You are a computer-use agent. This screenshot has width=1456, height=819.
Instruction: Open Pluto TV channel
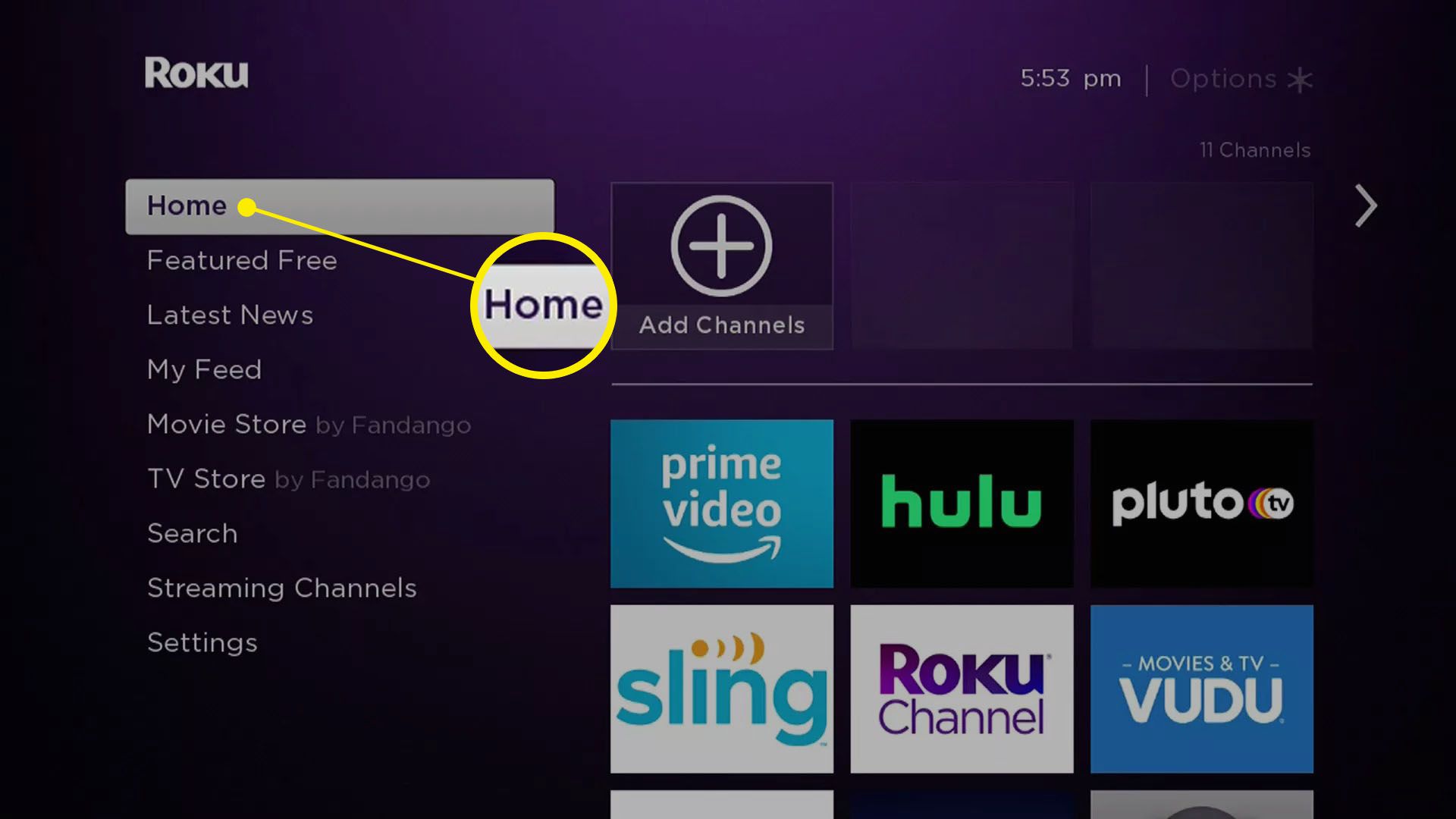click(x=1201, y=502)
